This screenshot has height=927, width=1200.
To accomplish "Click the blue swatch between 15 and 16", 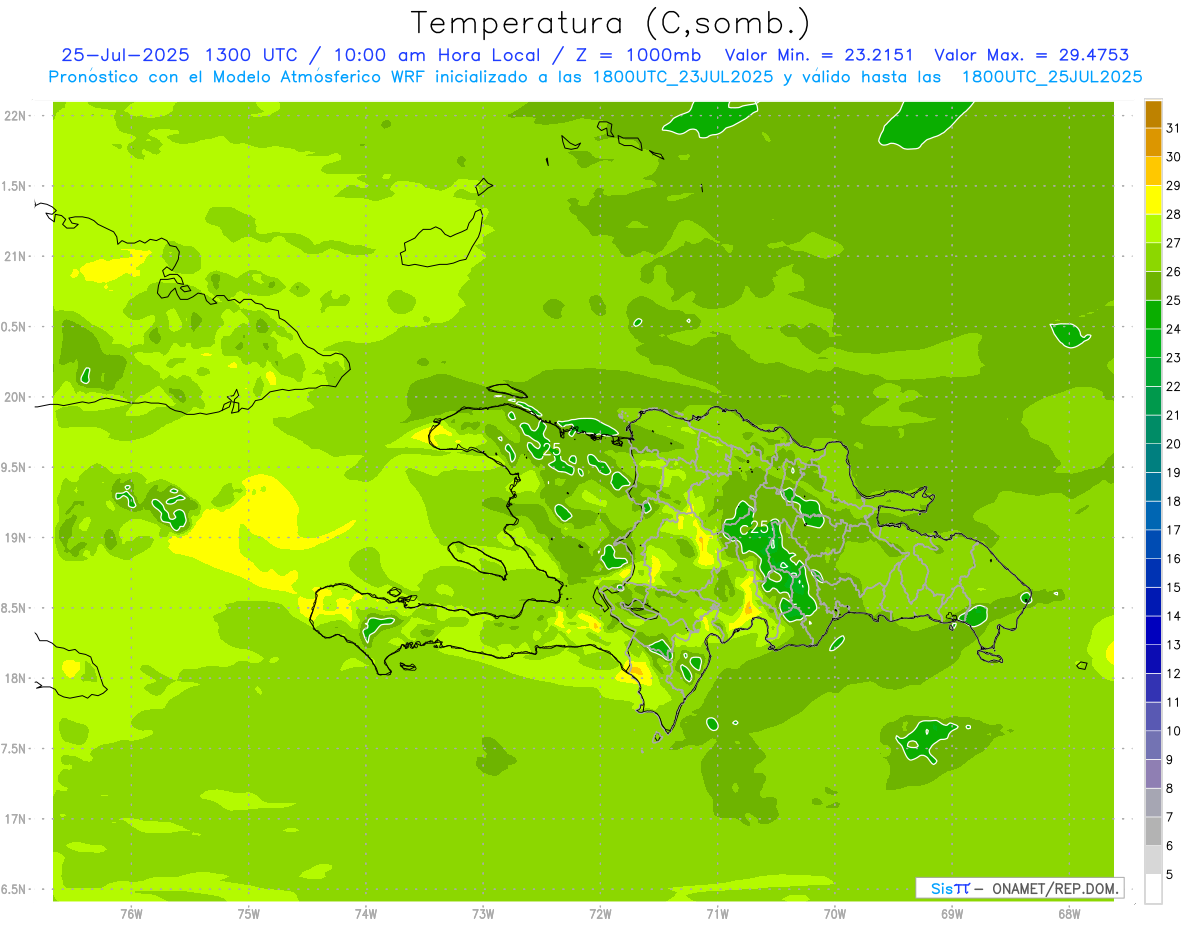I will coord(1153,573).
